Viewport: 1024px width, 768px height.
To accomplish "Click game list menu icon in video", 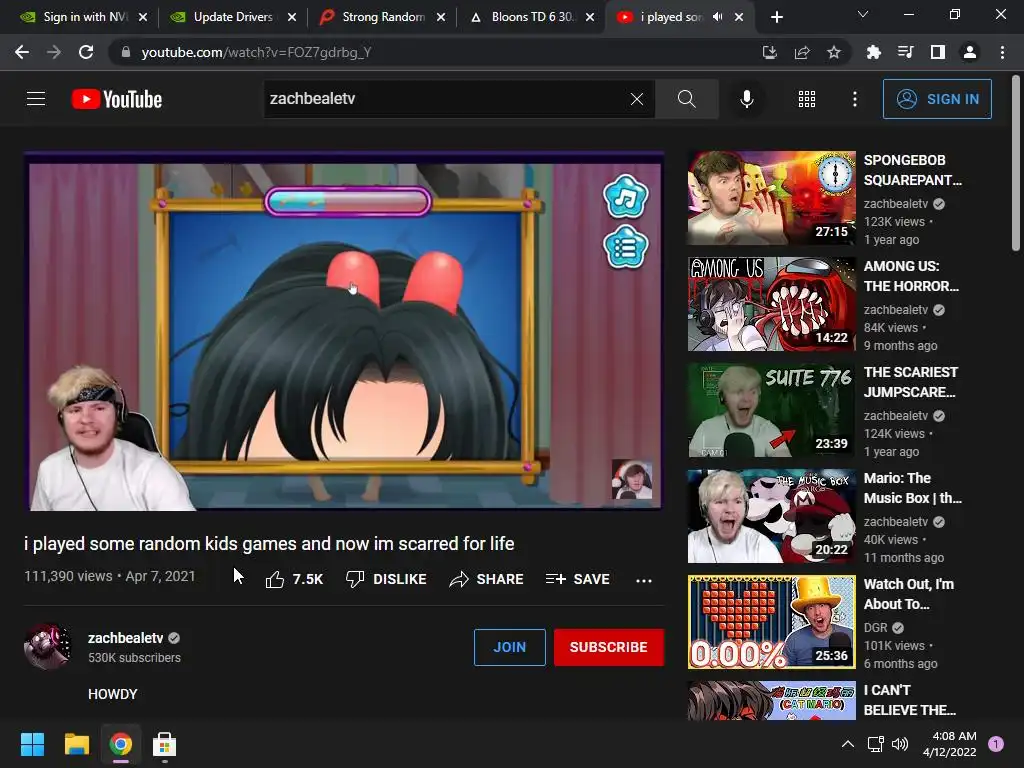I will pyautogui.click(x=626, y=247).
